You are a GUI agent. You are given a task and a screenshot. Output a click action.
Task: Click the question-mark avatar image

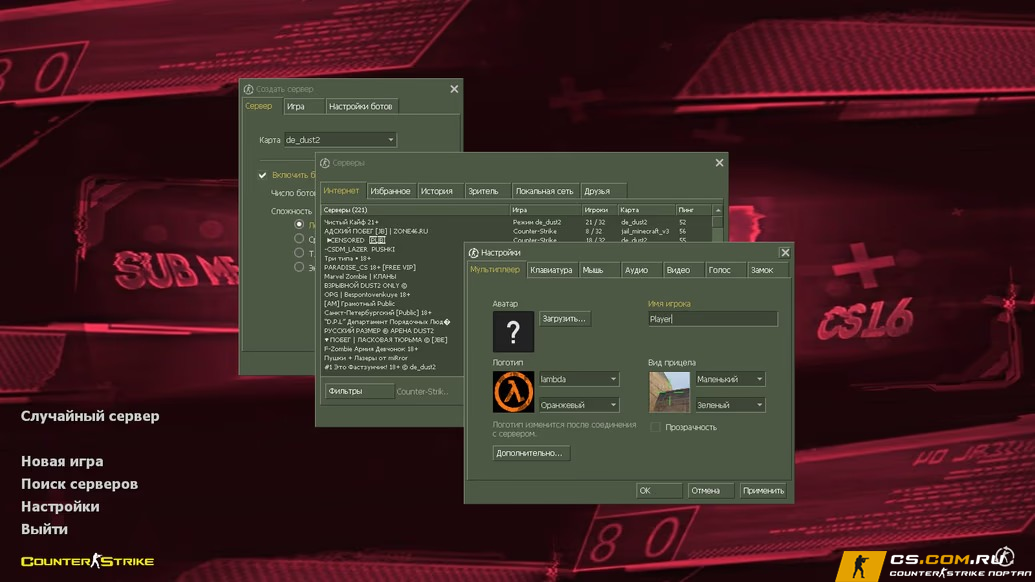click(513, 331)
